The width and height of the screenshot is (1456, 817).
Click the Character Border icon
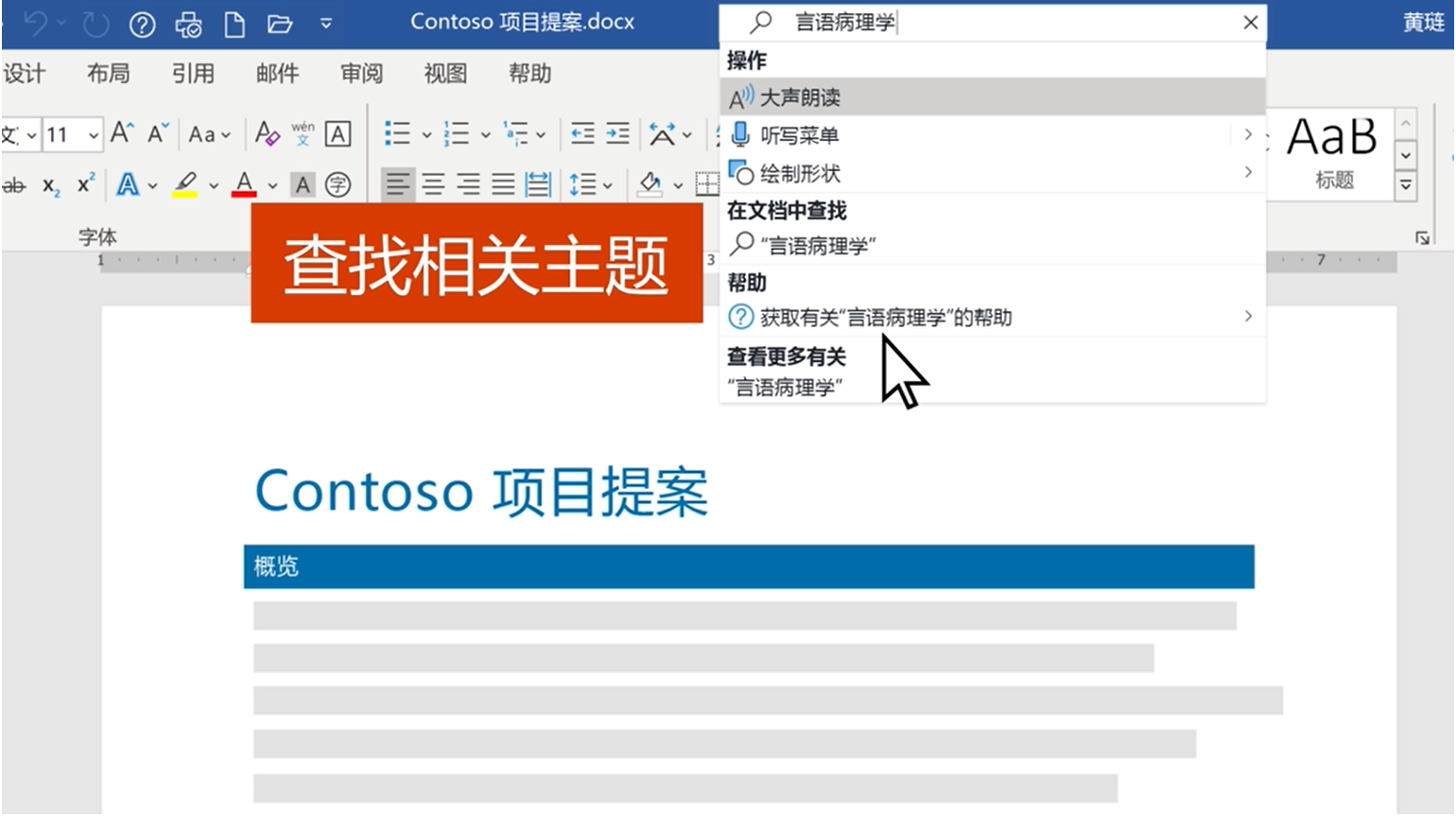[338, 134]
